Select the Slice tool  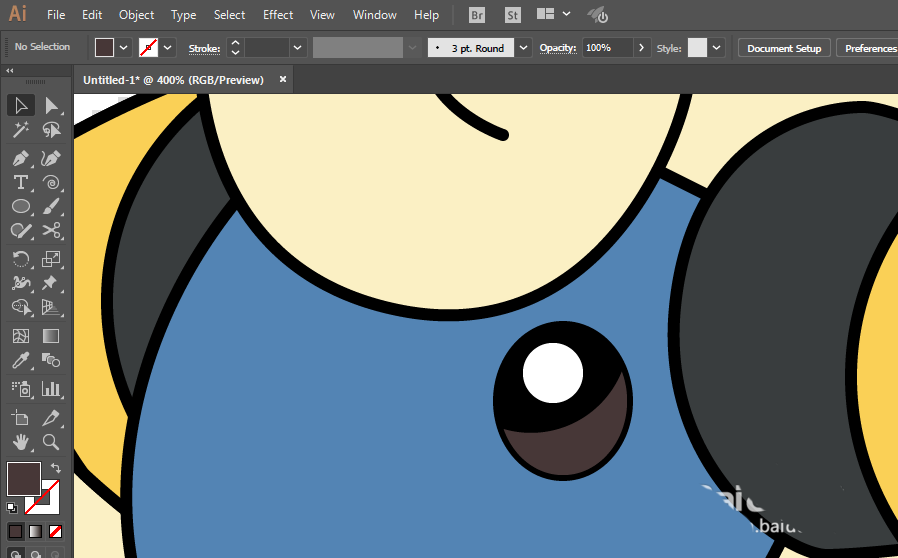(51, 418)
